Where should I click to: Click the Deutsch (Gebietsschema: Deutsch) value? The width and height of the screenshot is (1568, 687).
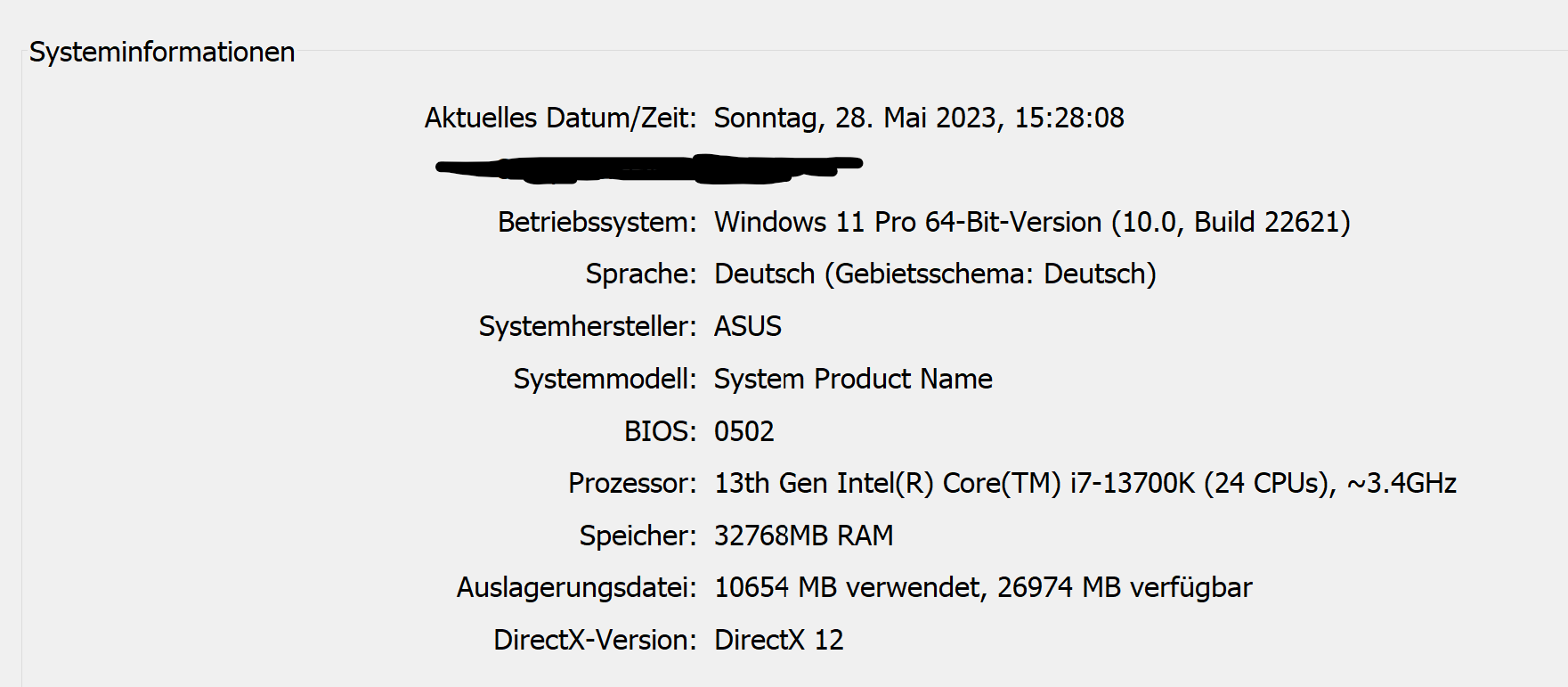pyautogui.click(x=935, y=274)
